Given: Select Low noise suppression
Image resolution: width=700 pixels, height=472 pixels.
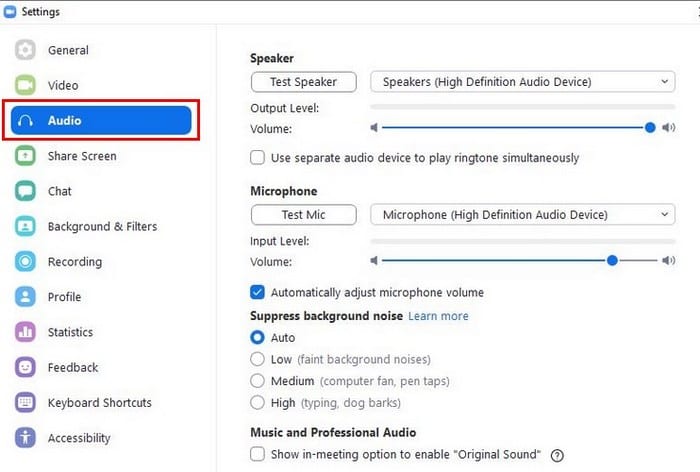Looking at the screenshot, I should [257, 359].
